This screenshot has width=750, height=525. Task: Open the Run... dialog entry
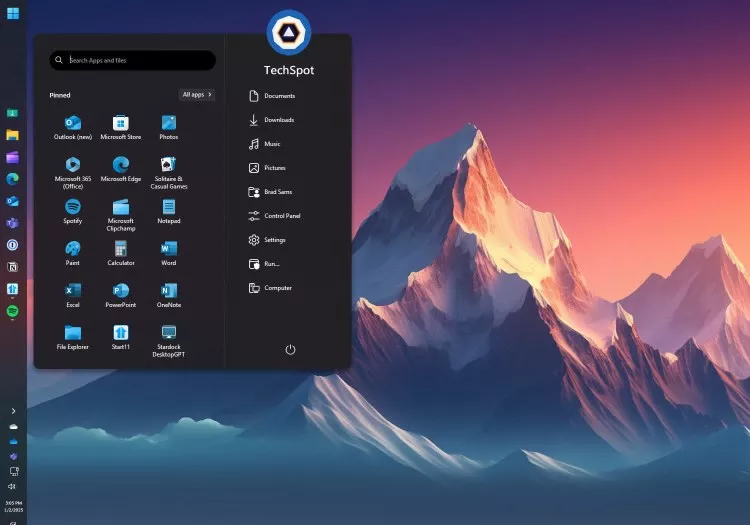coord(264,263)
